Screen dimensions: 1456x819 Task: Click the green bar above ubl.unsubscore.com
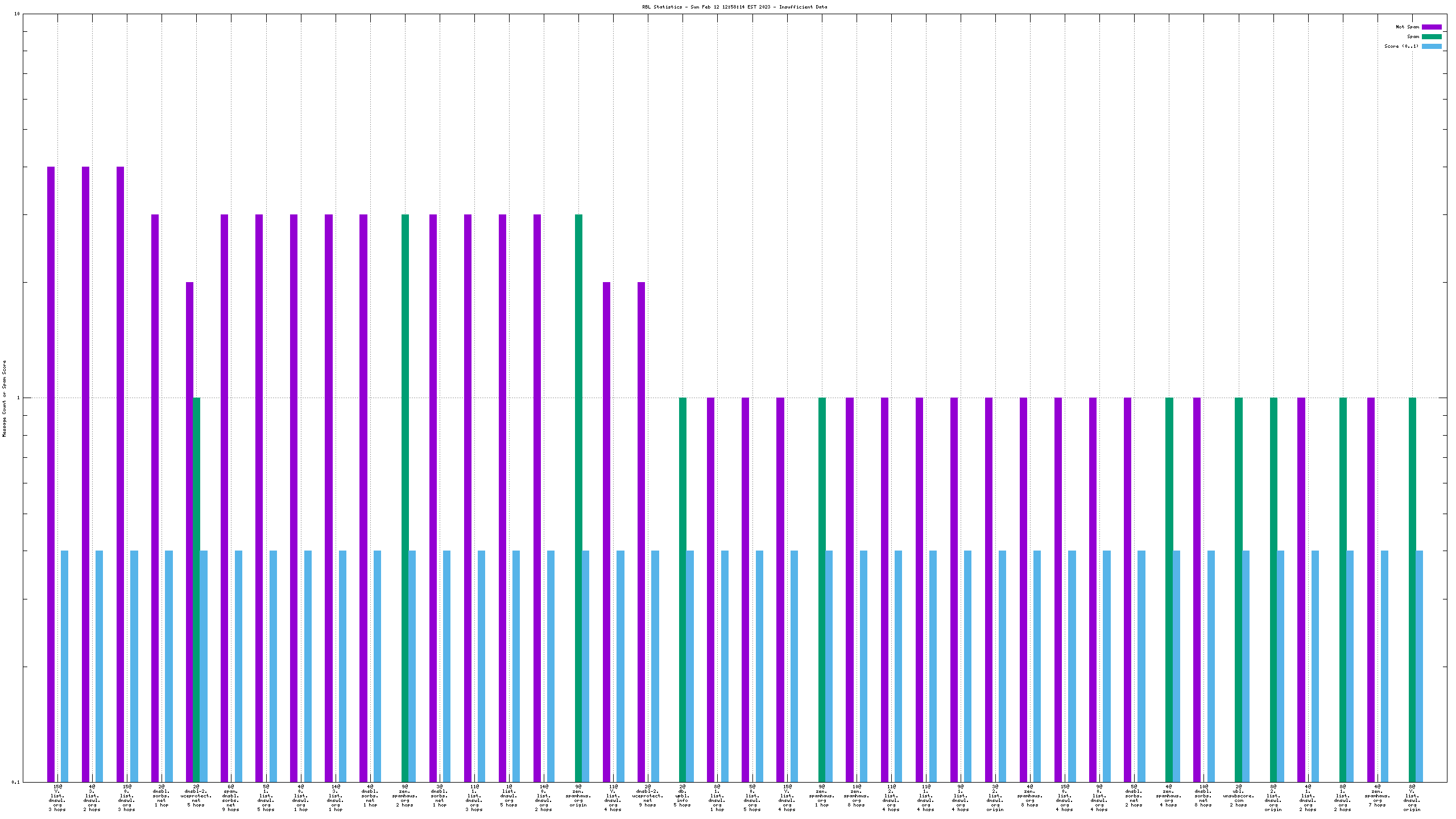(x=1238, y=589)
